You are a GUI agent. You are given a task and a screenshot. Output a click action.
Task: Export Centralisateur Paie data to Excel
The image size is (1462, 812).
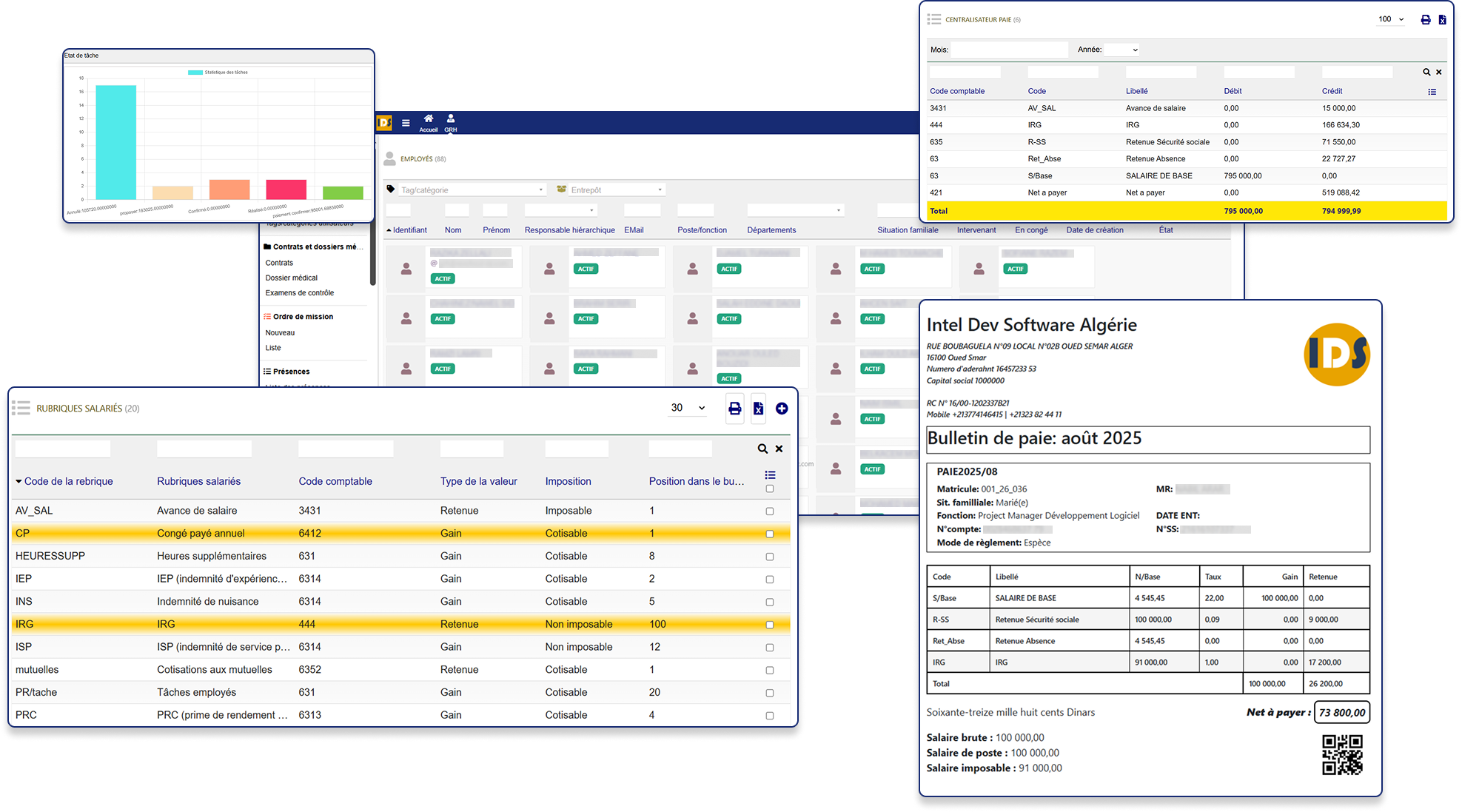click(1443, 19)
